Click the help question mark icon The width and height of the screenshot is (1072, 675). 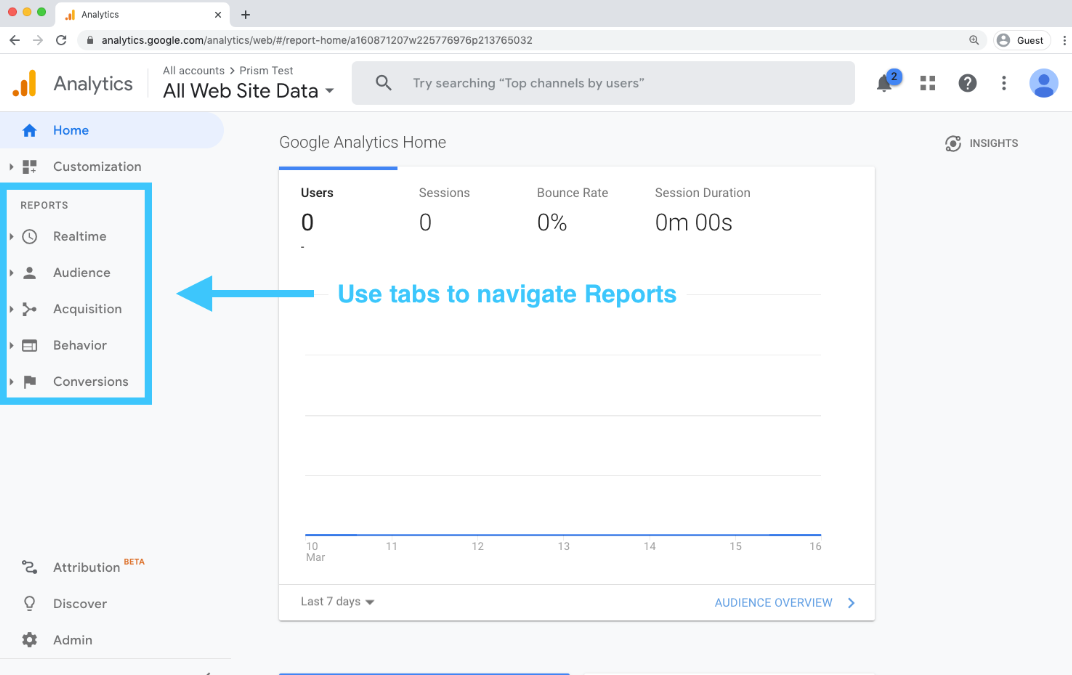(967, 83)
